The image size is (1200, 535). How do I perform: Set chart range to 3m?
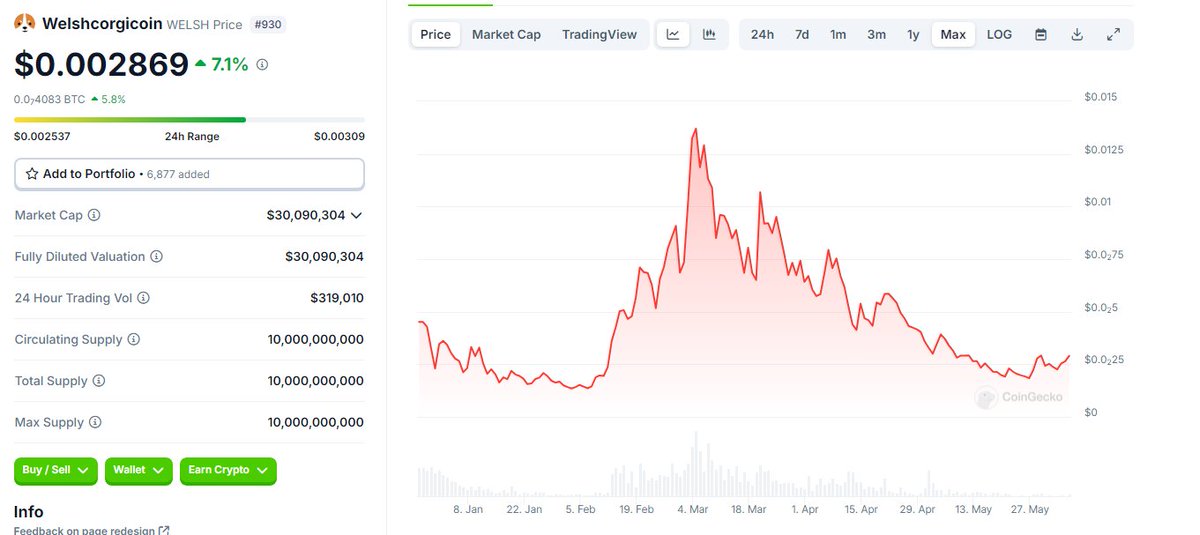pos(876,35)
